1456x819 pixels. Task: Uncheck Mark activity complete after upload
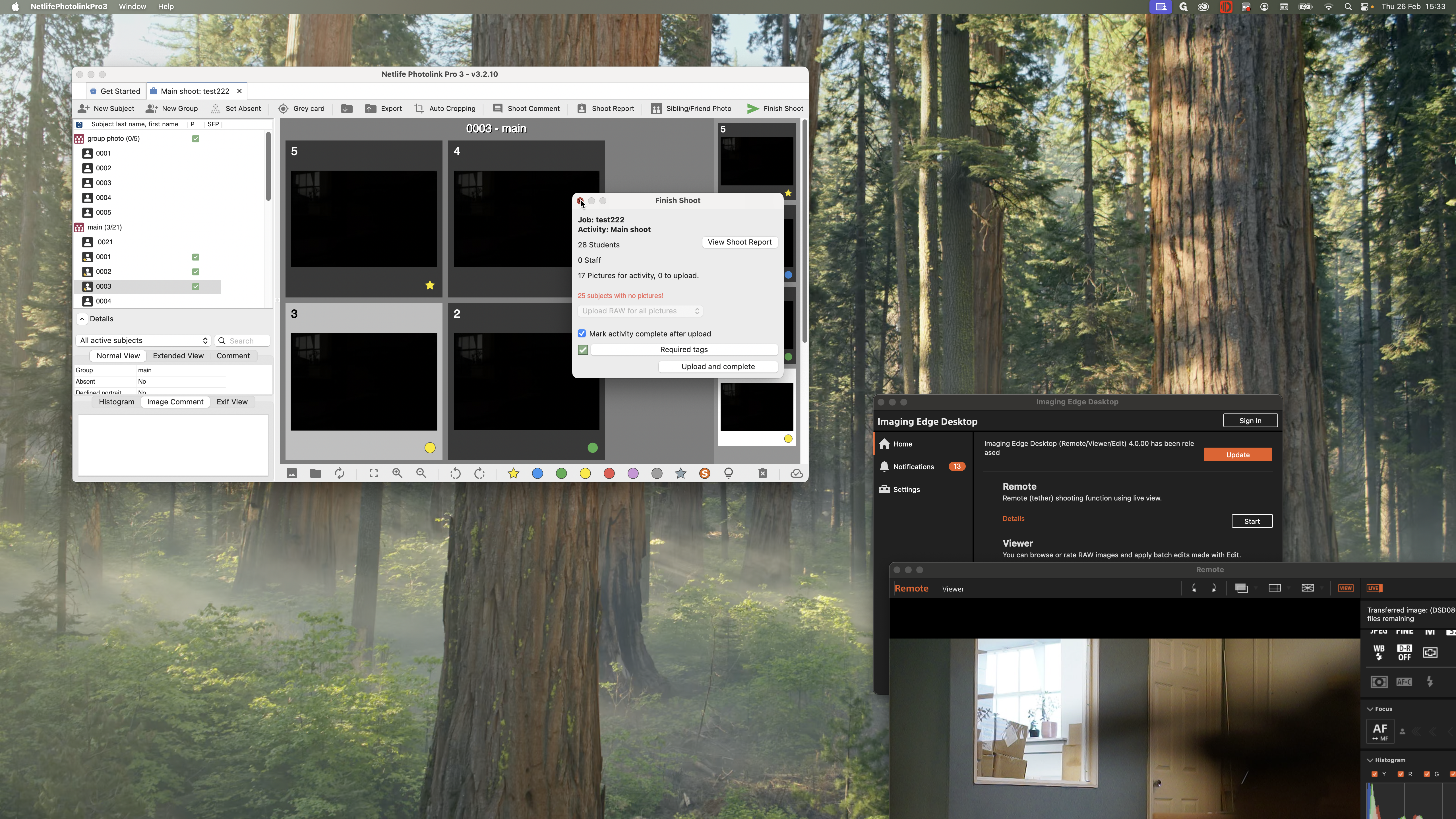pos(582,334)
